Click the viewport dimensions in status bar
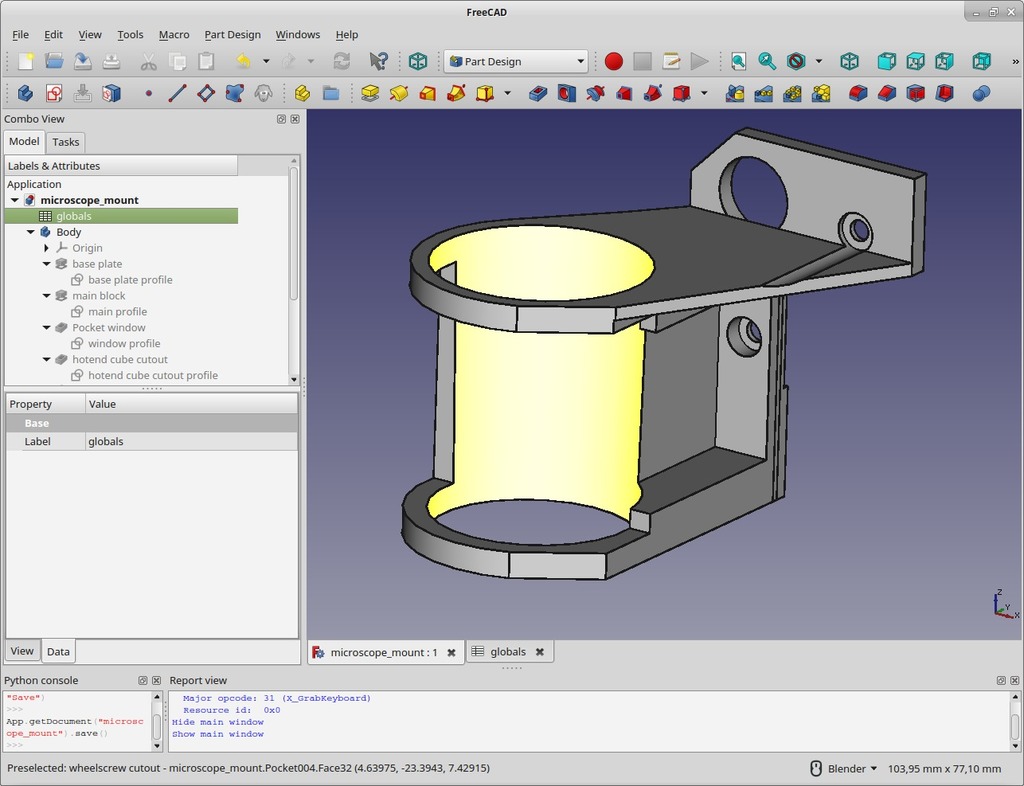This screenshot has width=1024, height=786. [x=944, y=768]
